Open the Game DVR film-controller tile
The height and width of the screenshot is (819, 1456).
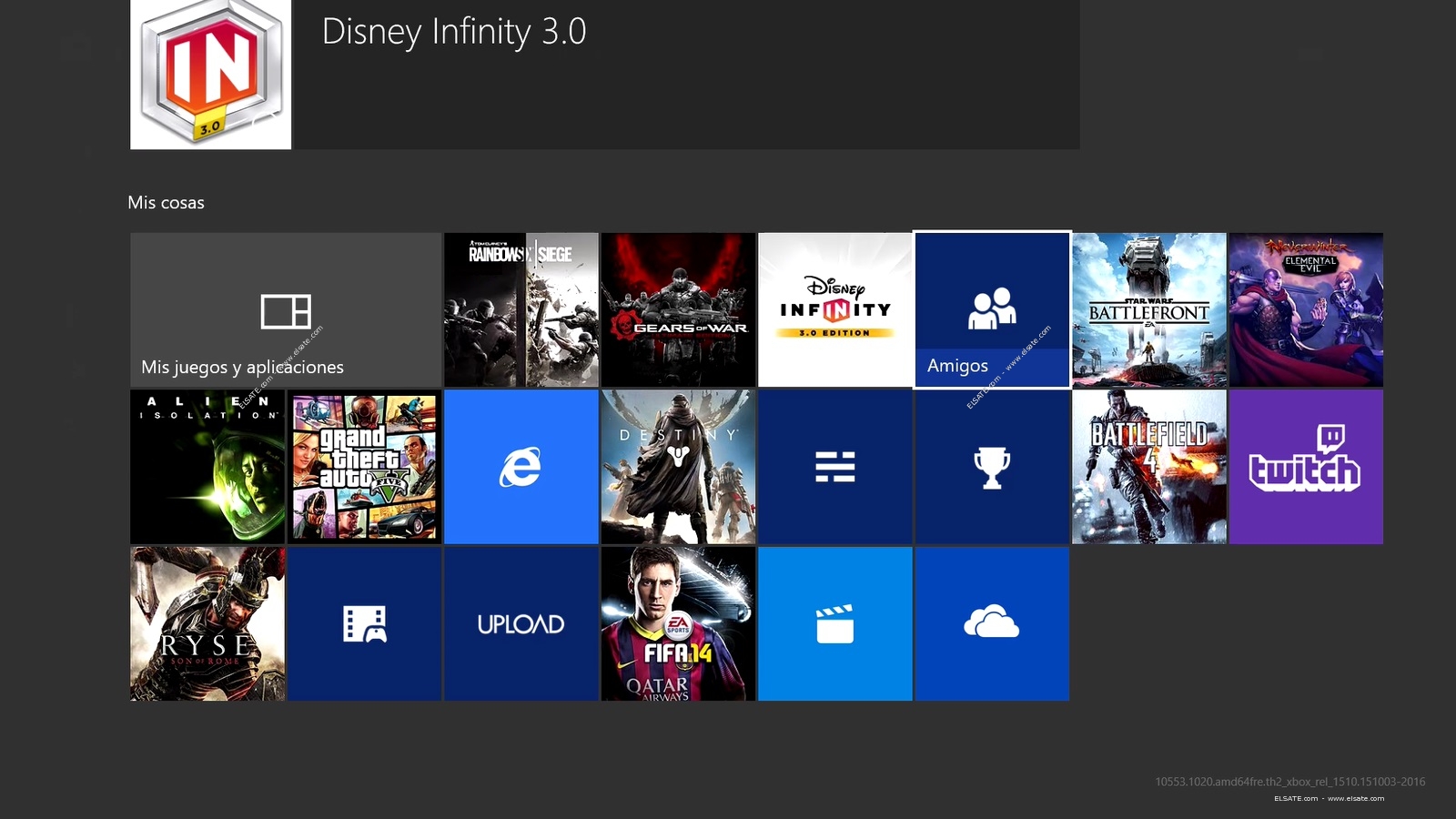click(x=364, y=623)
